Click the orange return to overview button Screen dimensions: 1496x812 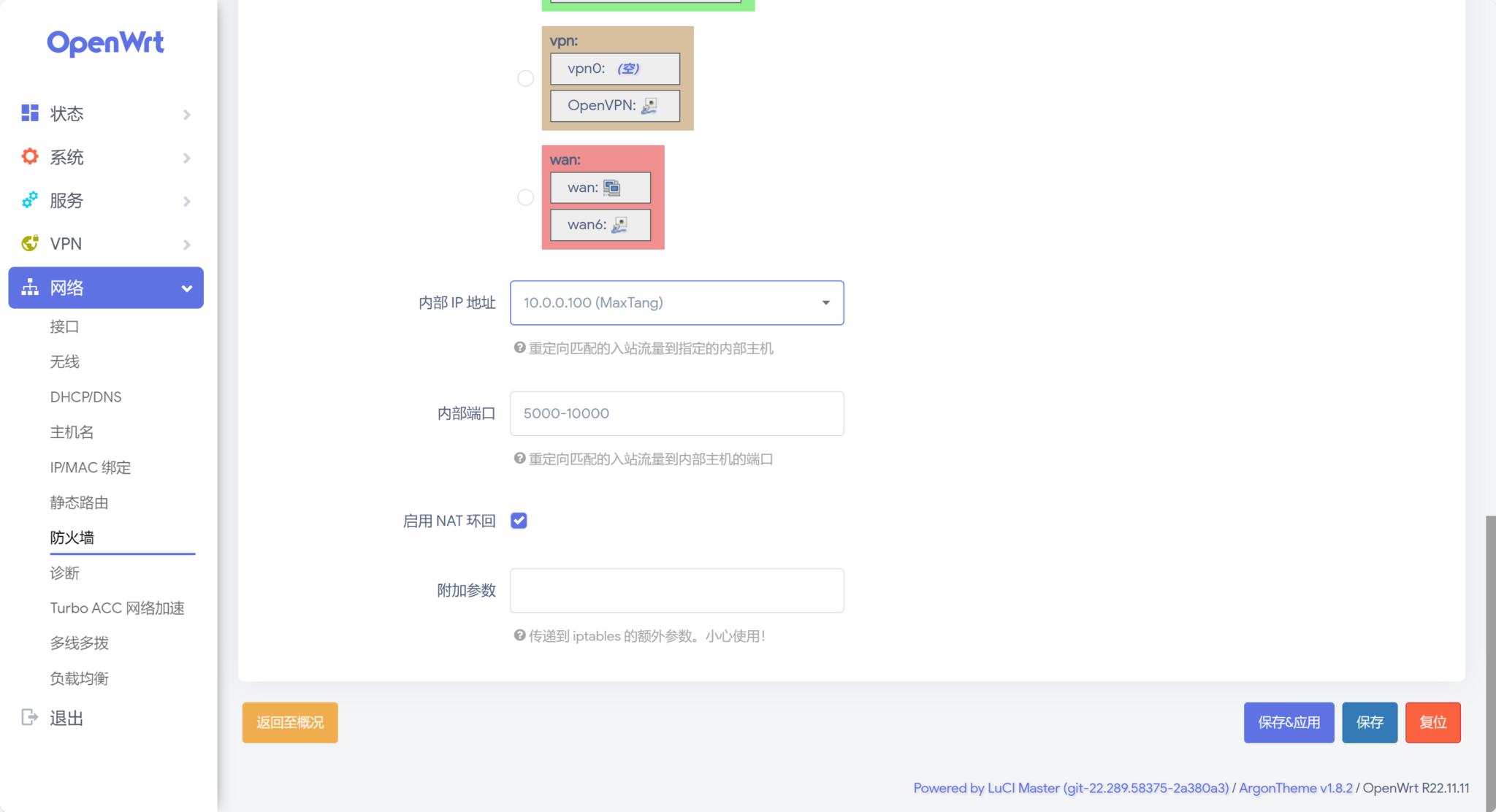click(x=290, y=722)
